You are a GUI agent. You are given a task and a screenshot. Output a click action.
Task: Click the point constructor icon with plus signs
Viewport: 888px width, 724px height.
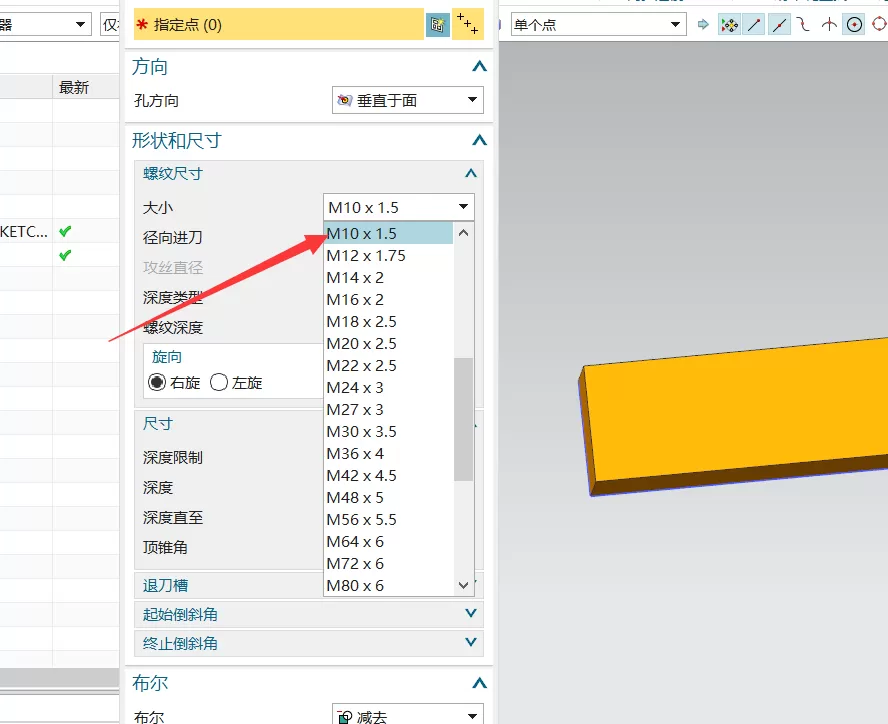(x=468, y=24)
